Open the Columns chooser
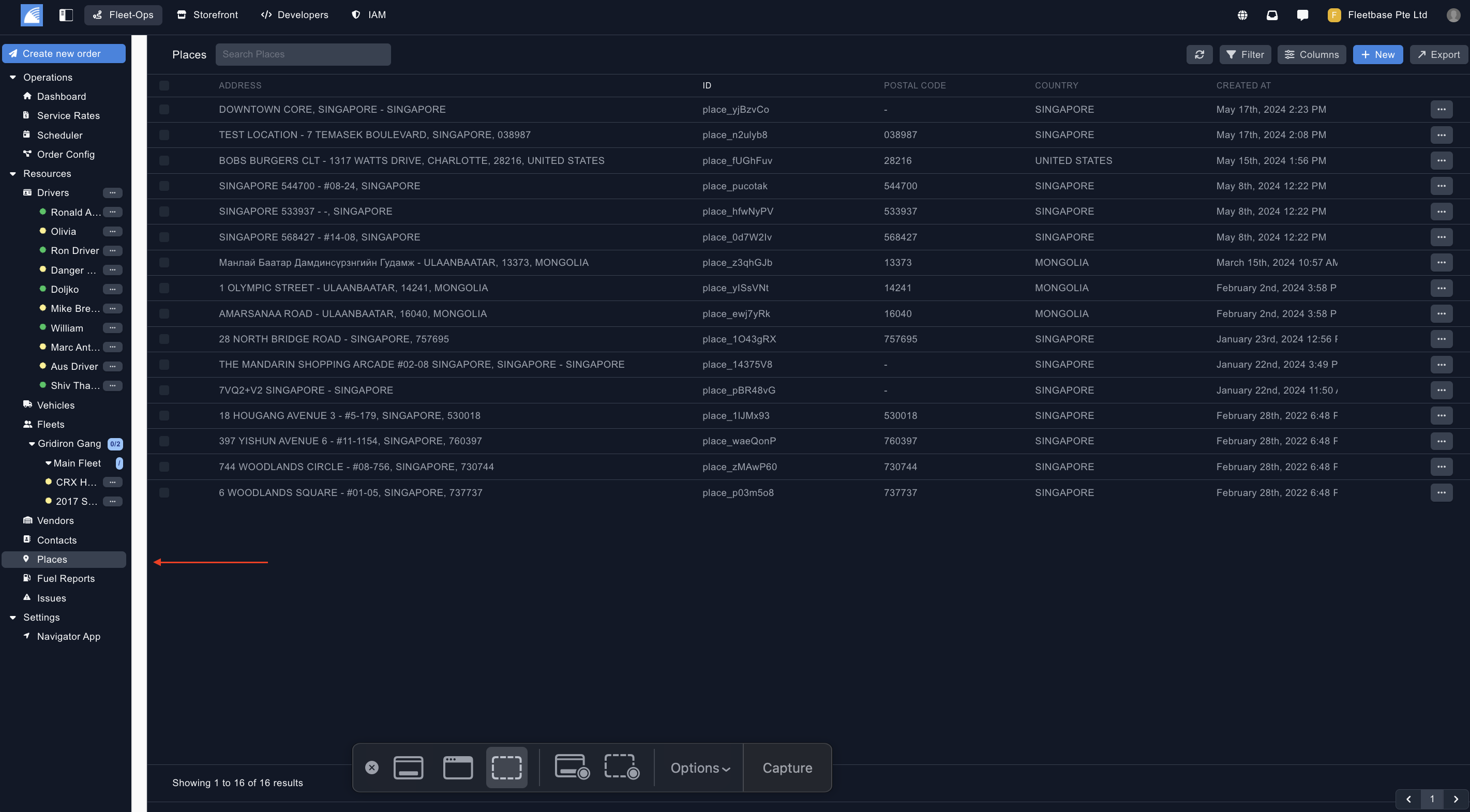1470x812 pixels. (1311, 54)
